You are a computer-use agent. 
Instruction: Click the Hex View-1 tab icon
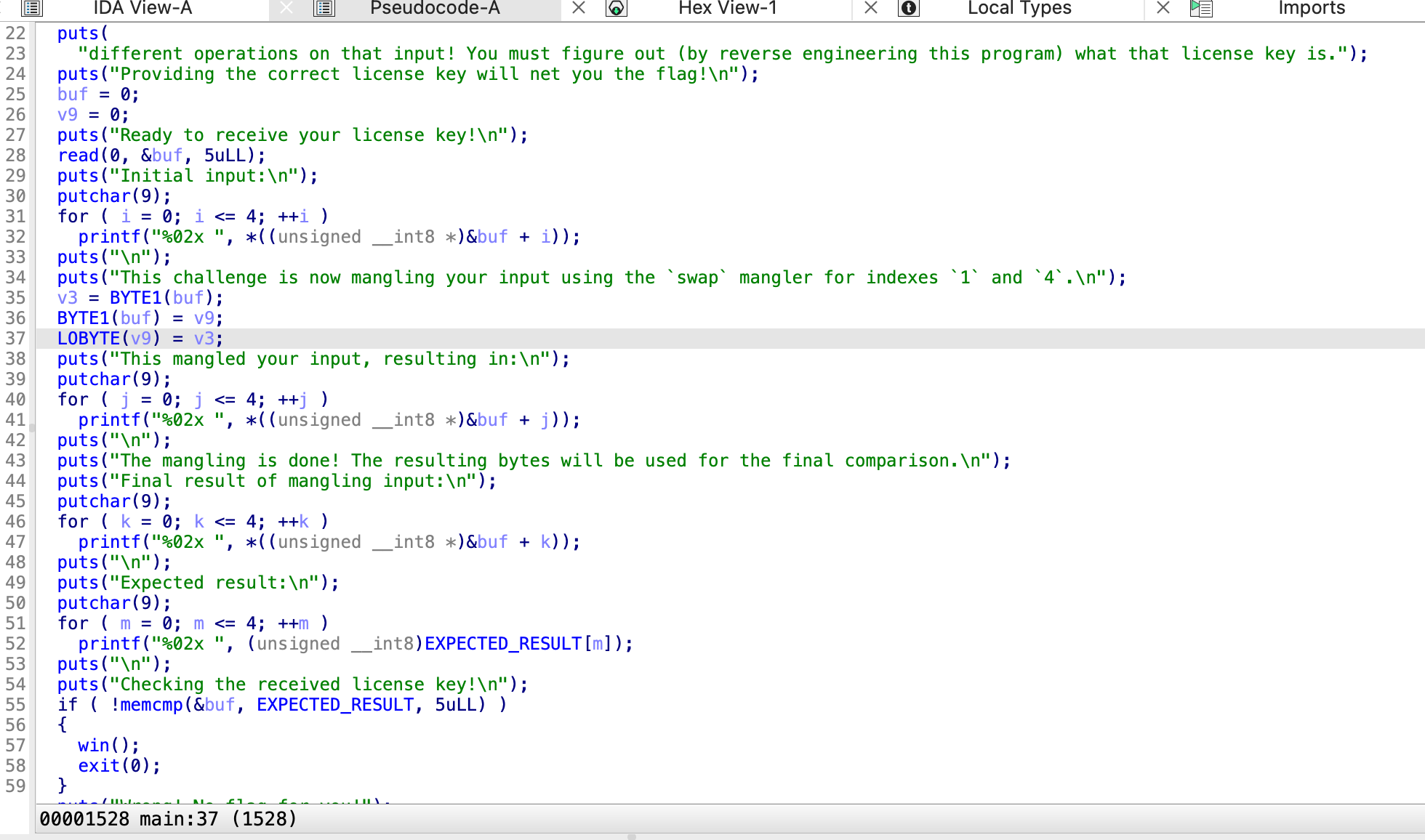pos(617,8)
